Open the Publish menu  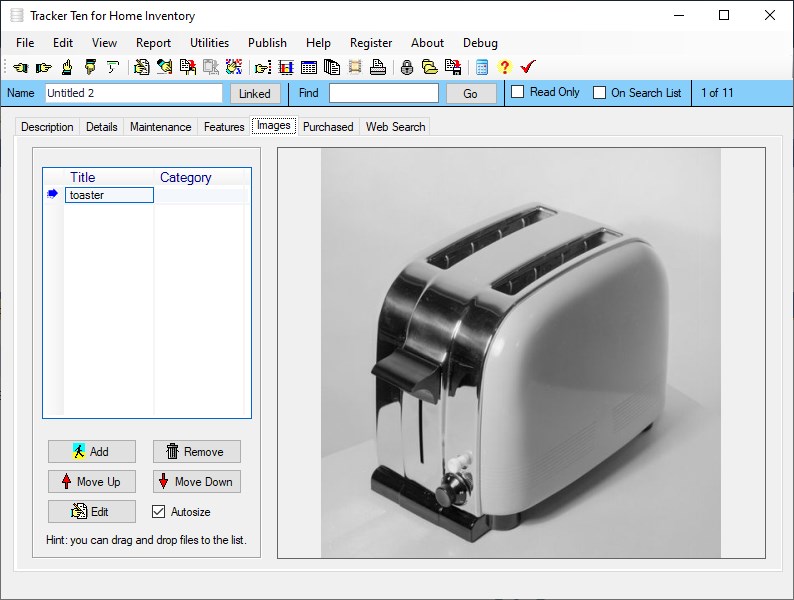point(267,43)
